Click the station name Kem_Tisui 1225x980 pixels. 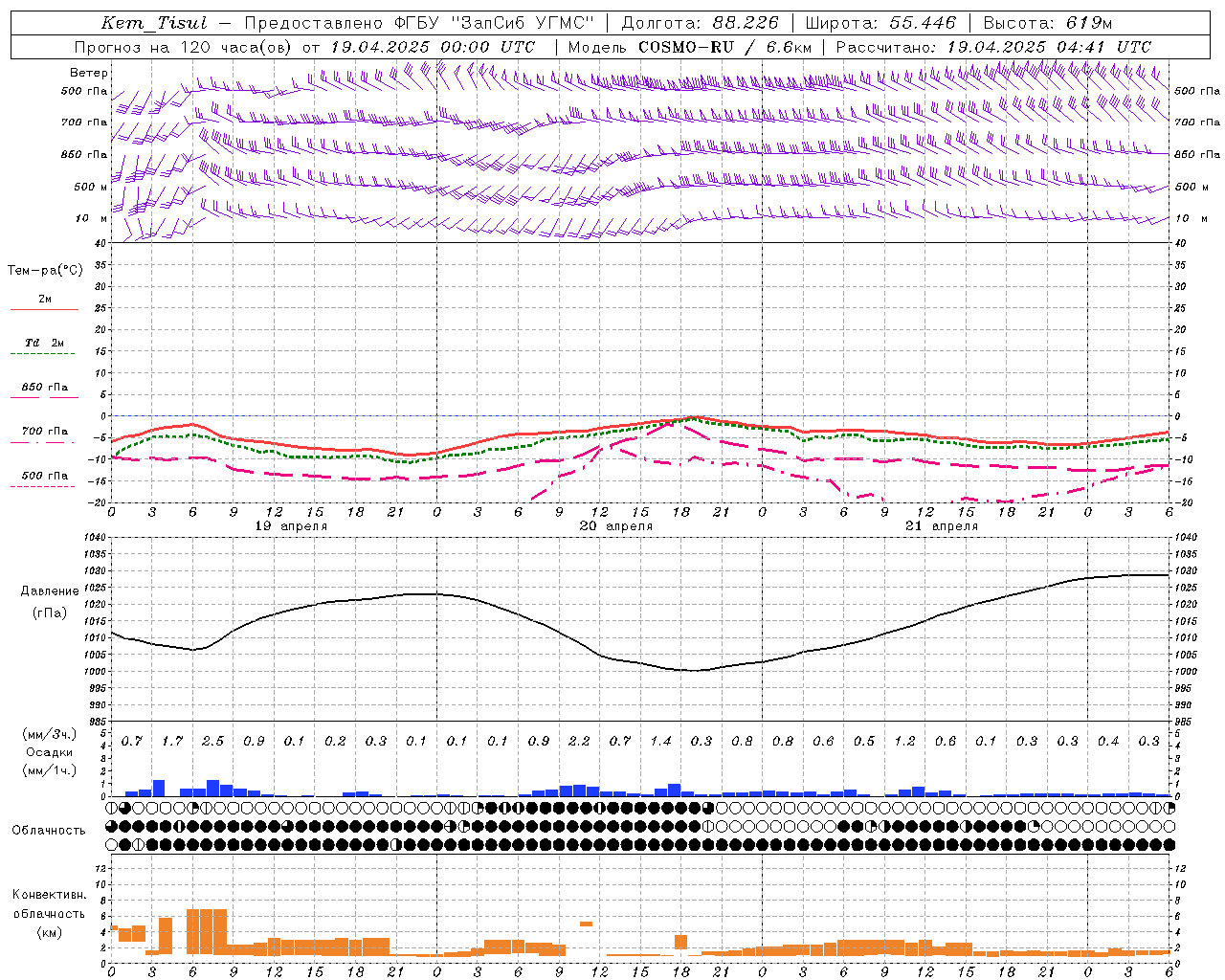153,23
